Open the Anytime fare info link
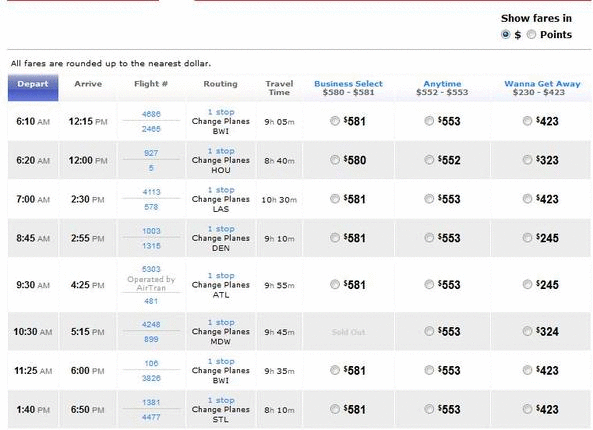Image resolution: width=593 pixels, height=430 pixels. pyautogui.click(x=442, y=84)
